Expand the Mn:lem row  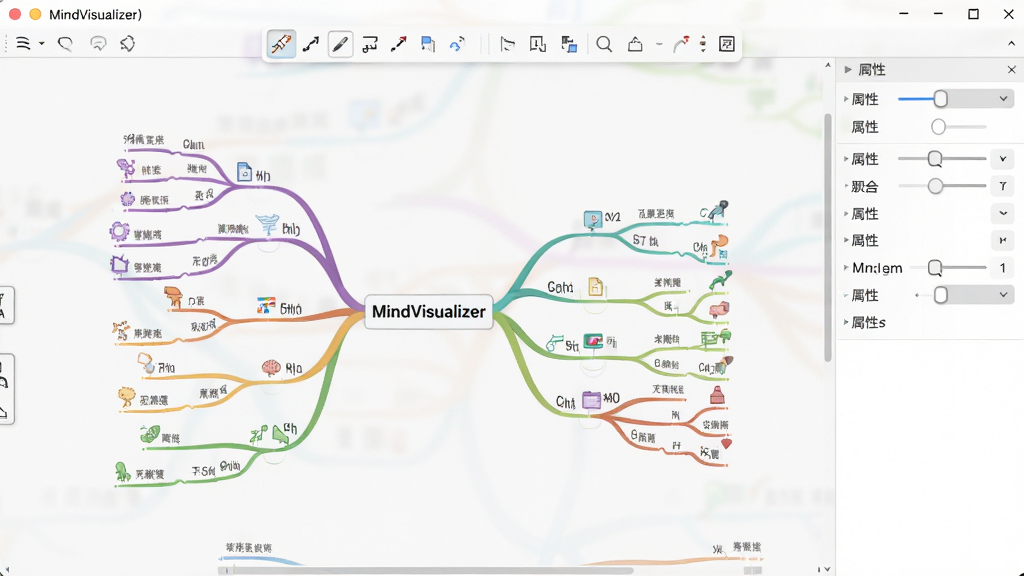pos(846,267)
